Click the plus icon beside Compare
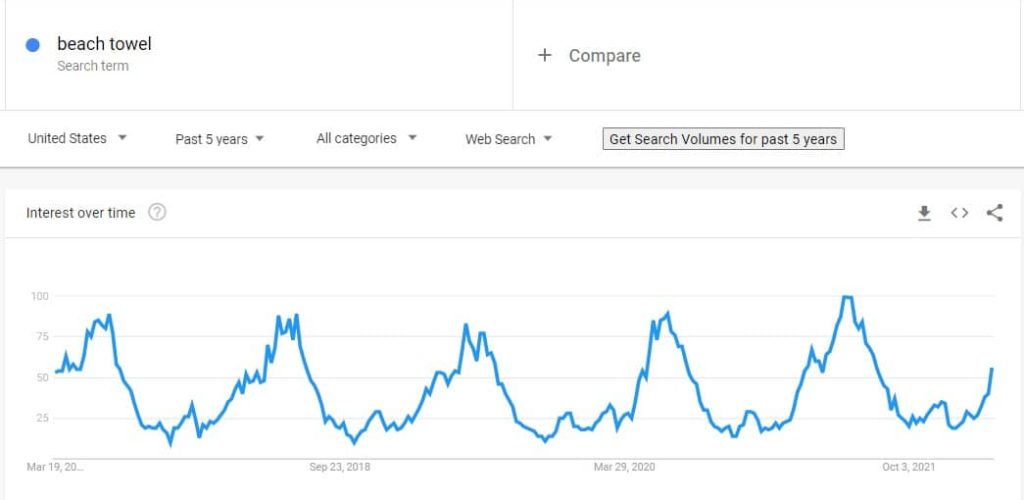Viewport: 1024px width, 500px height. (545, 55)
